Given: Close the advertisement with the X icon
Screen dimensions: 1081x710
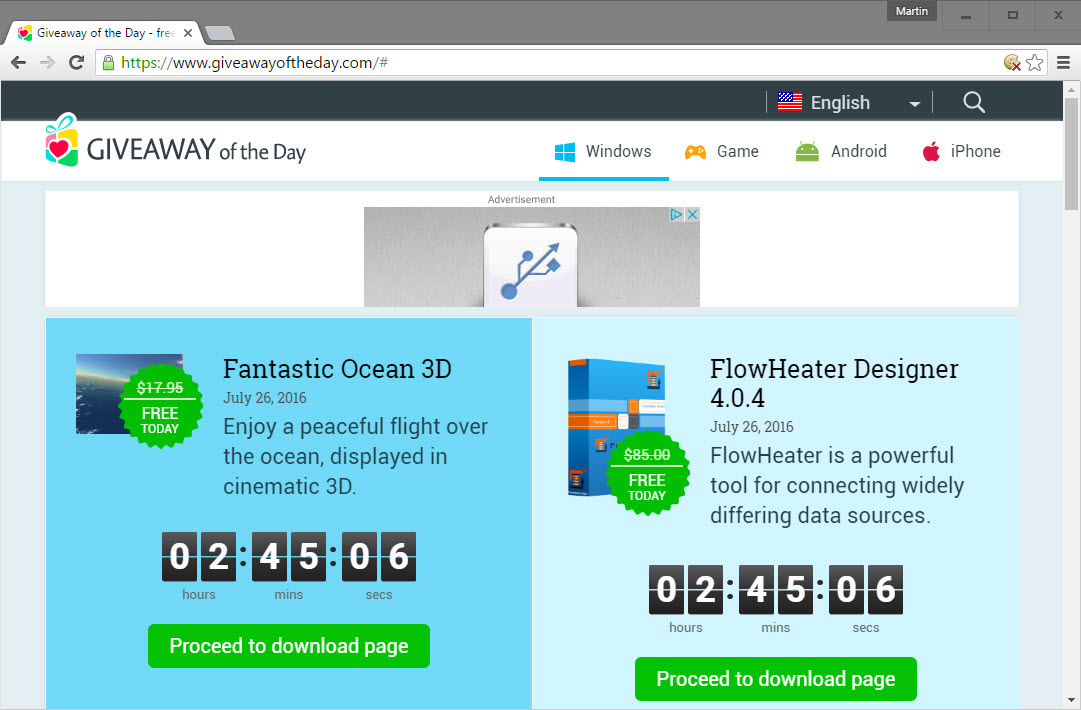Looking at the screenshot, I should pos(692,214).
